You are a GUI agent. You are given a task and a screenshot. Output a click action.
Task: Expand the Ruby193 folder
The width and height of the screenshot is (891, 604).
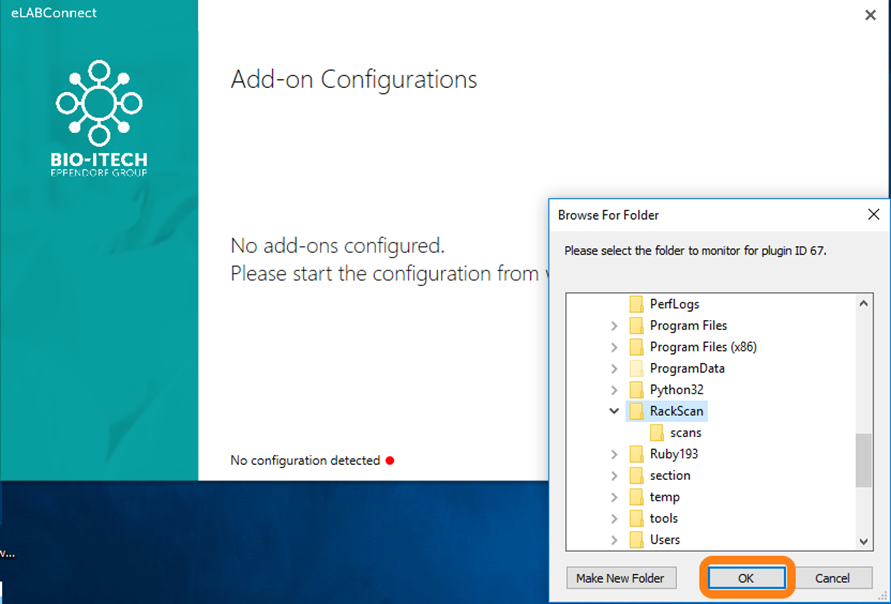(614, 454)
